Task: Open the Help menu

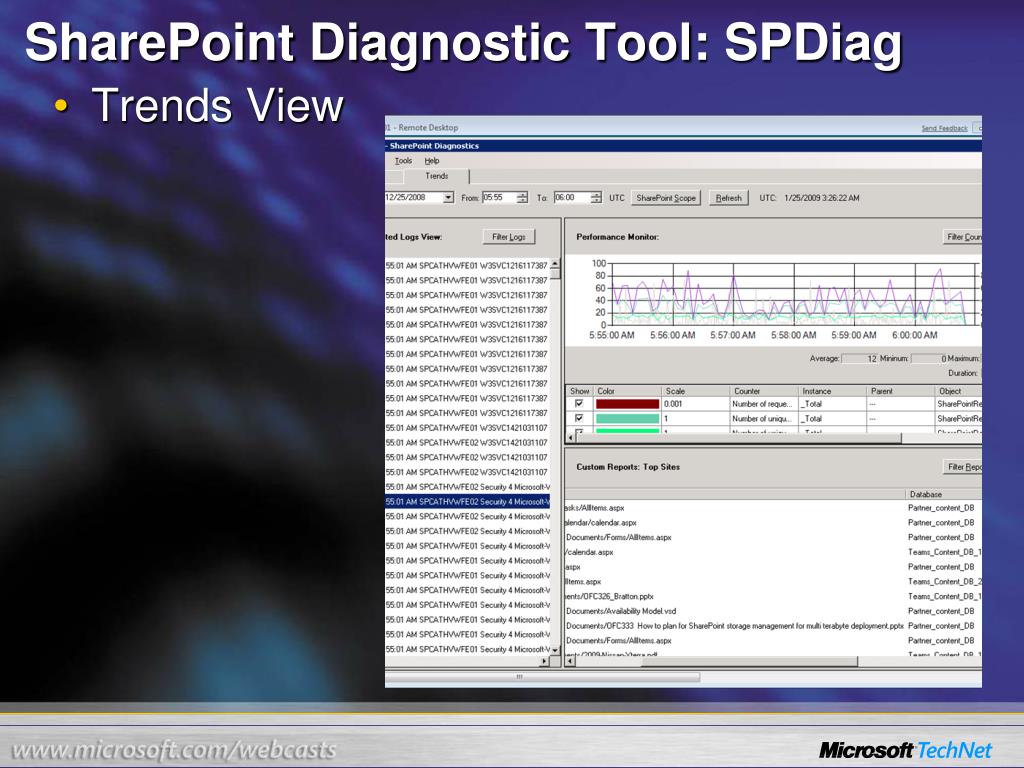Action: (432, 161)
